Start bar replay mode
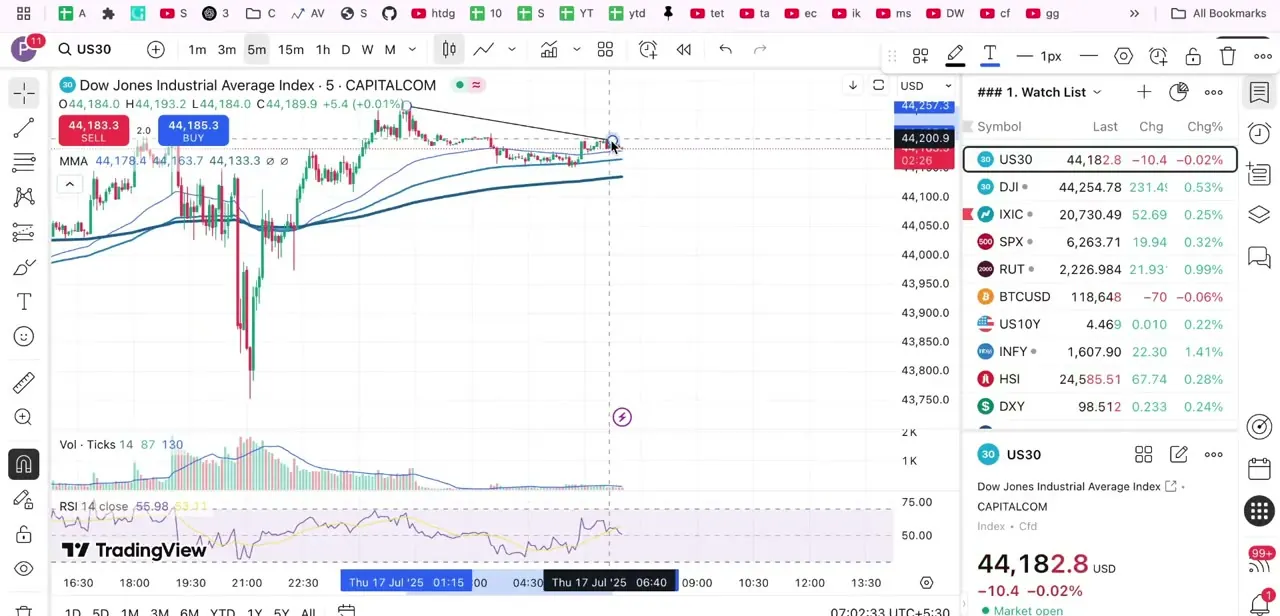The height and width of the screenshot is (616, 1280). [x=684, y=49]
